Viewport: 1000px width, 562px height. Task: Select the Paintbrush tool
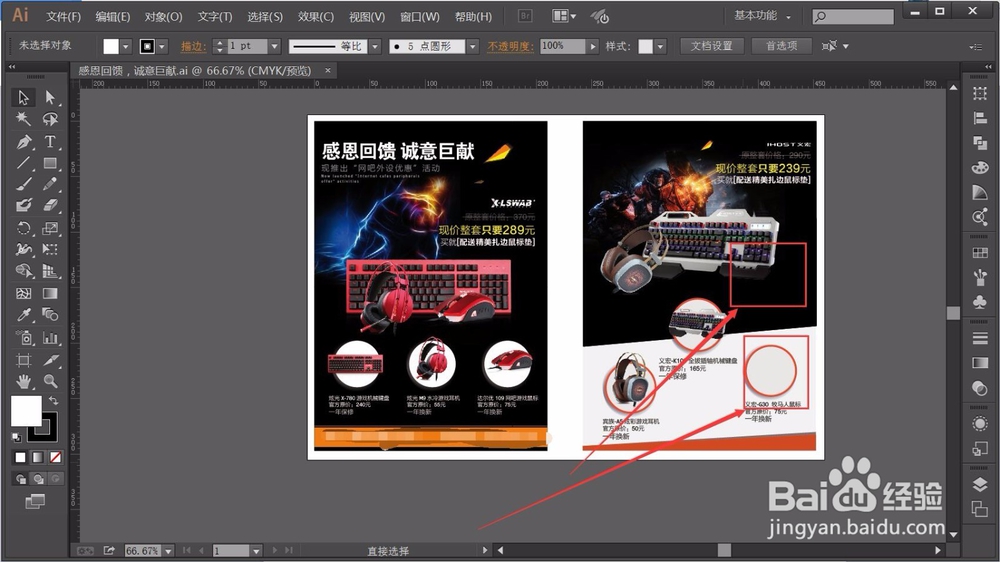(24, 184)
